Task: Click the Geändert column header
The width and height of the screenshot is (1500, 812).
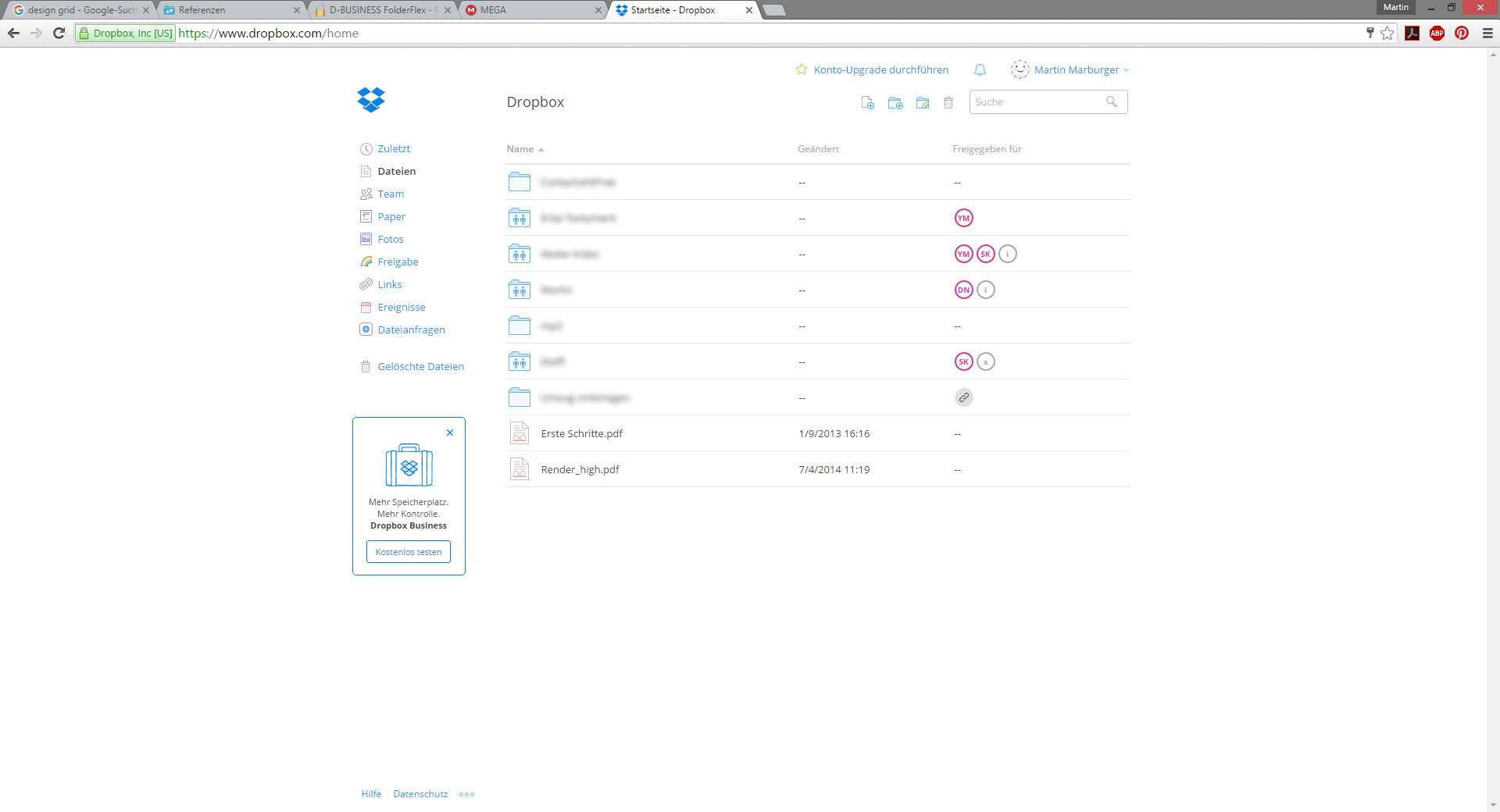Action: pyautogui.click(x=818, y=149)
